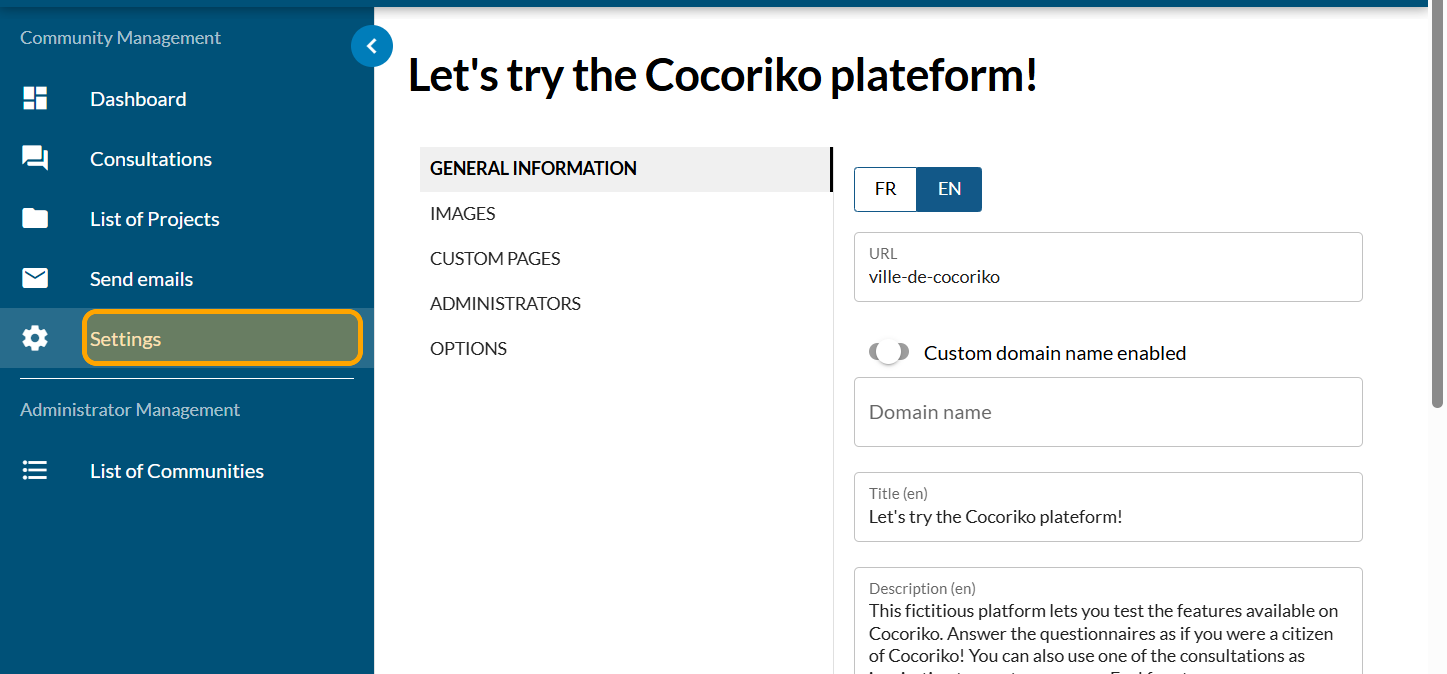Select the General Information tab
This screenshot has width=1447, height=674.
click(x=533, y=168)
